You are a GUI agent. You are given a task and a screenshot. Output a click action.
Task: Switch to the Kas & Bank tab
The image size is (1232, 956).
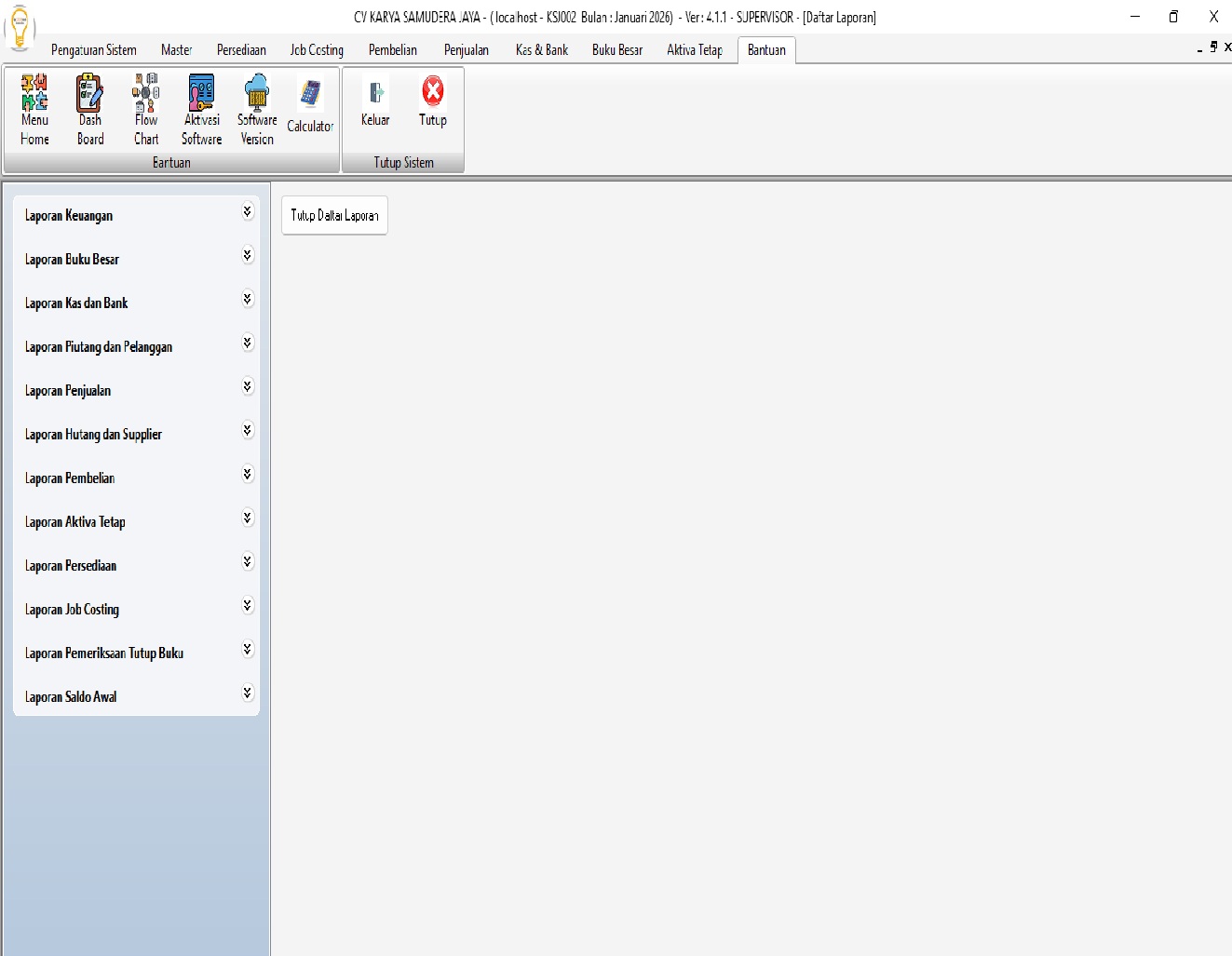pyautogui.click(x=541, y=50)
